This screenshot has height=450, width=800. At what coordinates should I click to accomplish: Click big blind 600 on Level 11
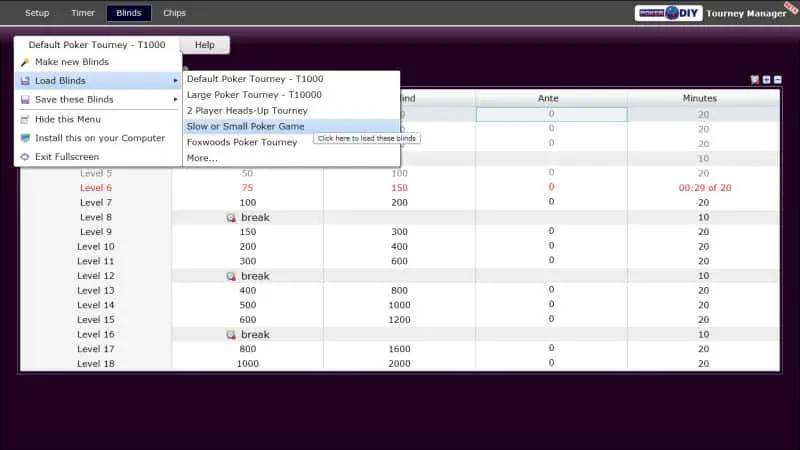399,261
